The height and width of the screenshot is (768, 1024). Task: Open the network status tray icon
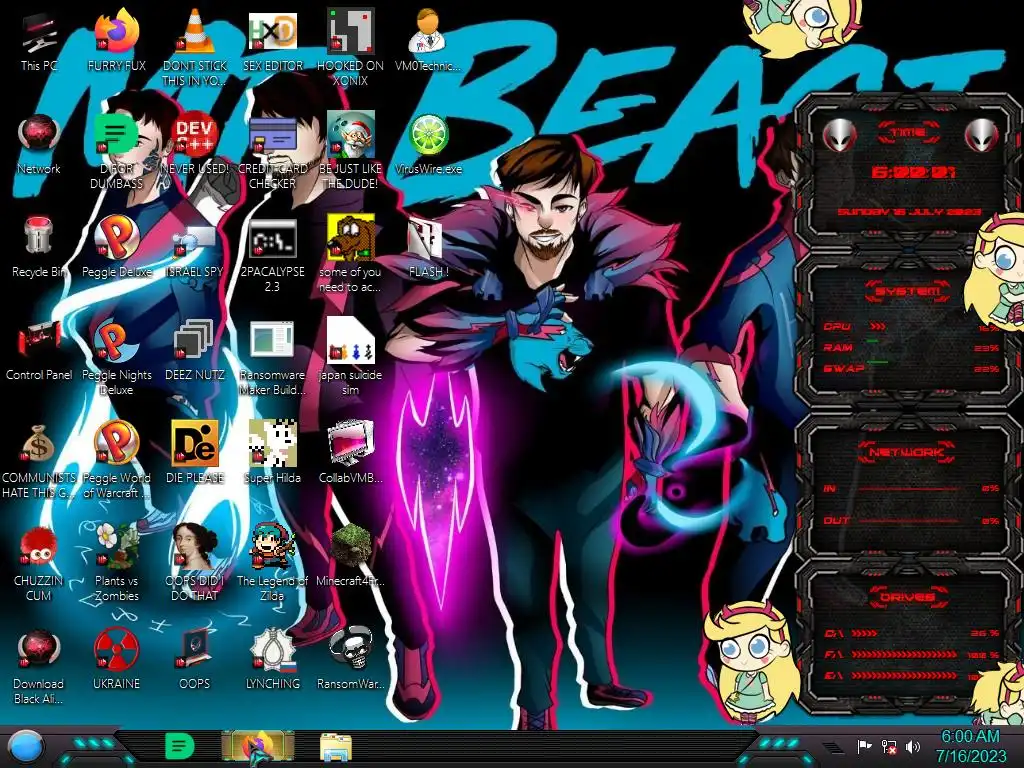tap(888, 746)
